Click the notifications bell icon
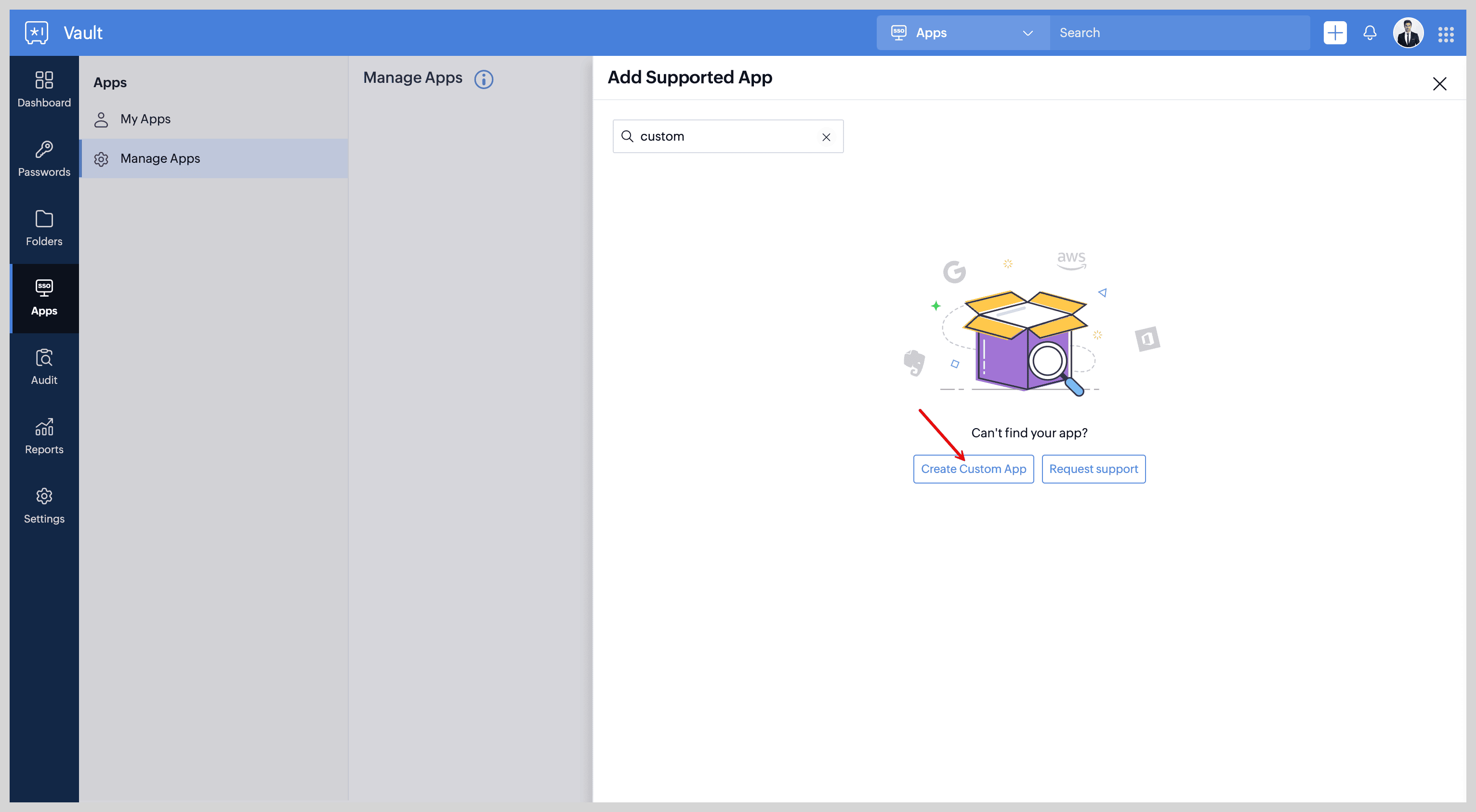The height and width of the screenshot is (812, 1476). [1370, 33]
